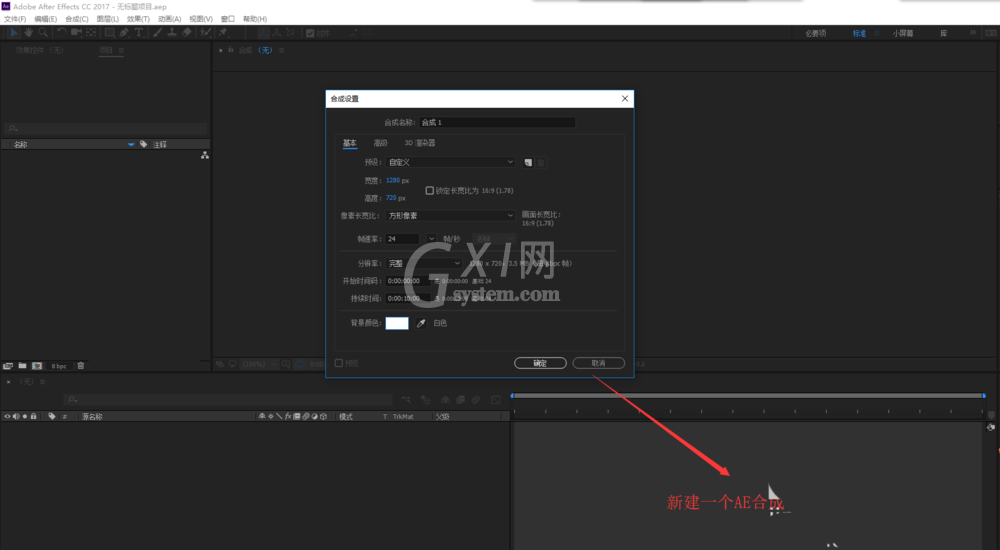Image resolution: width=1000 pixels, height=550 pixels.
Task: Switch to the 高级 tab in dialog
Action: click(381, 143)
